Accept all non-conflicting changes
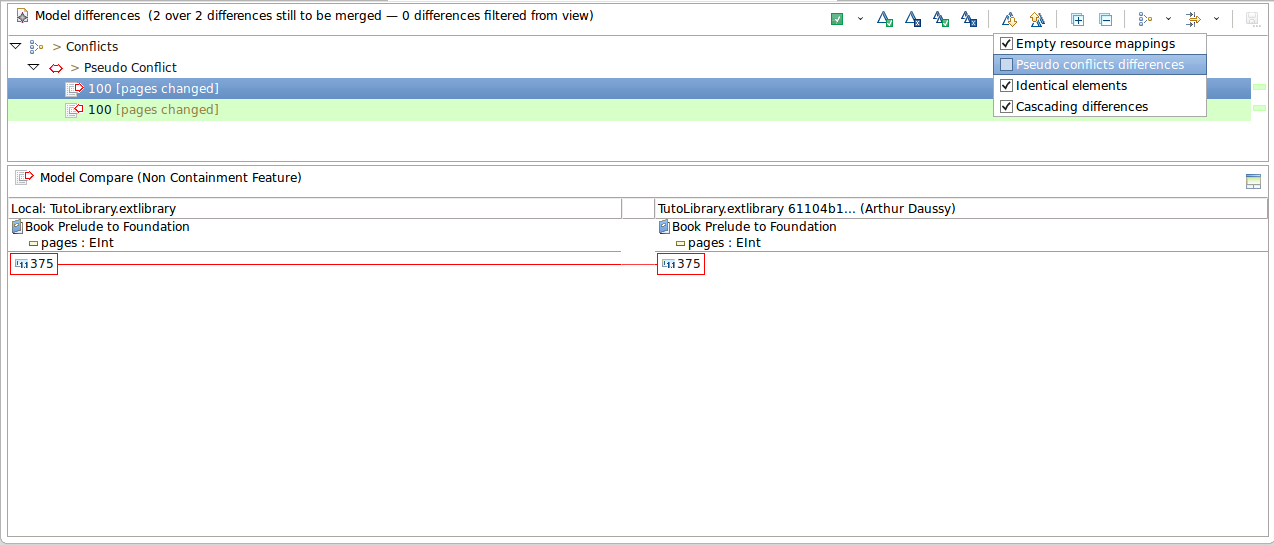 click(940, 19)
